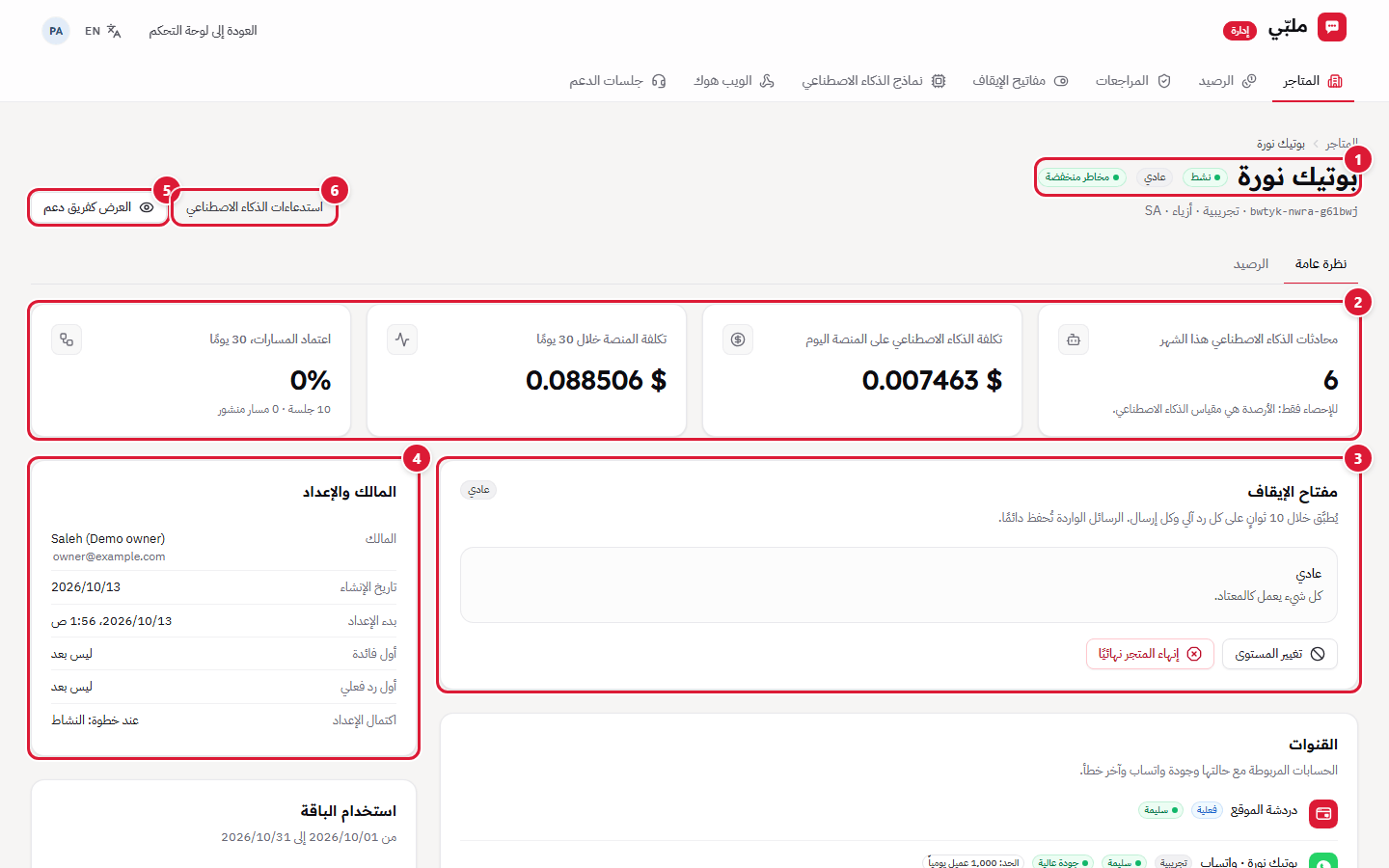Screen dimensions: 1389x868
Task: Select the نظرة عامة sub-tab
Action: (1321, 263)
